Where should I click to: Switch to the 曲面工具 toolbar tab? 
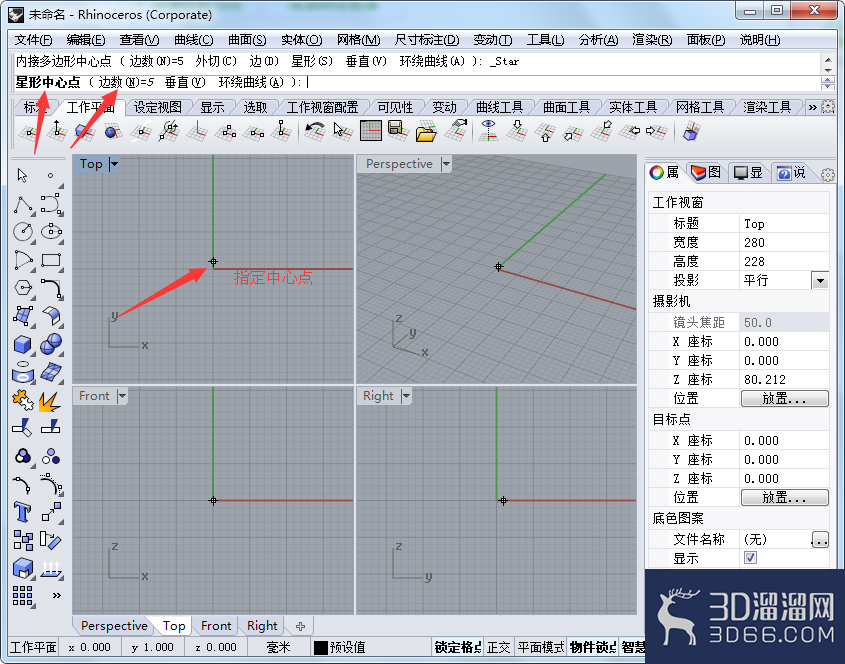coord(566,107)
